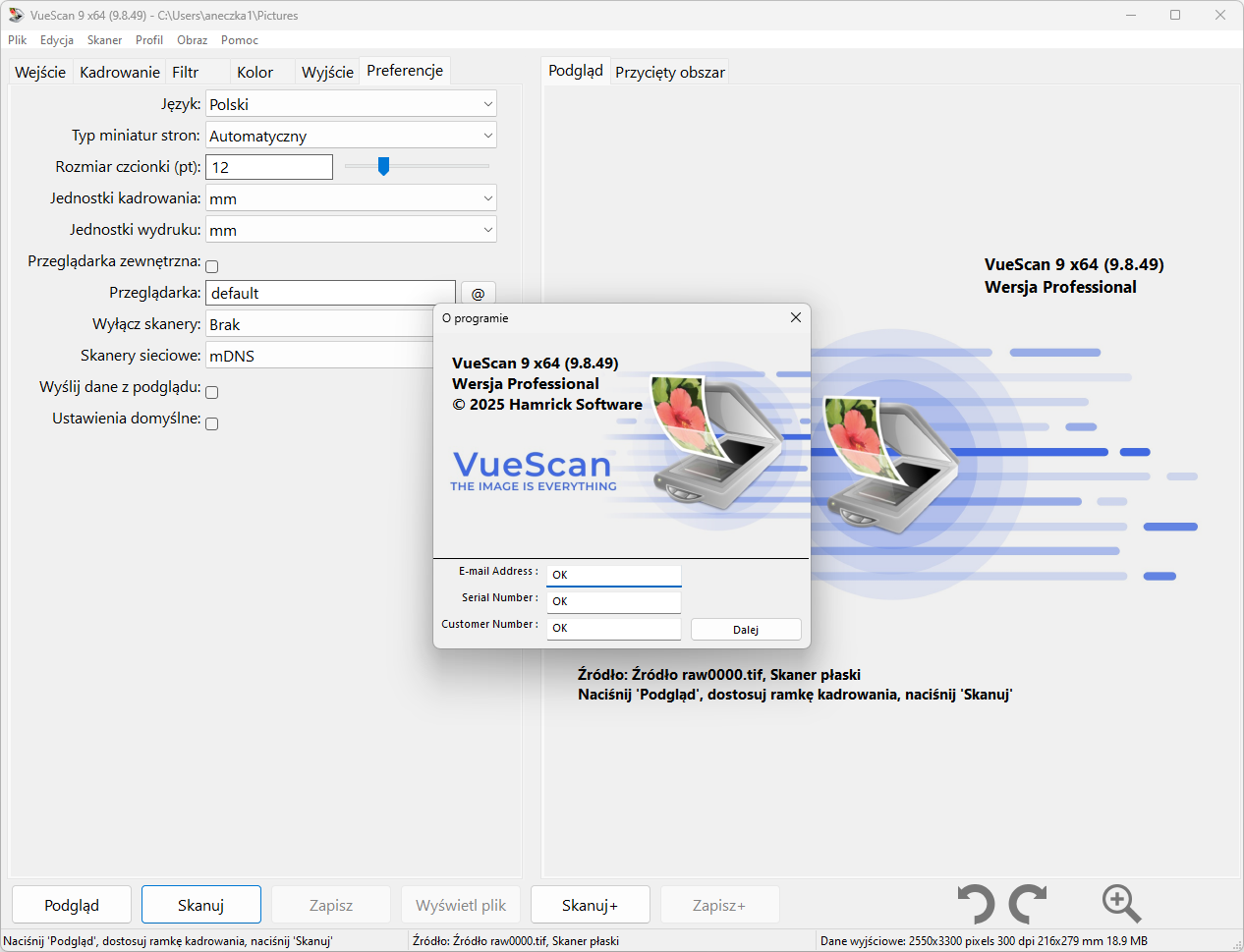The height and width of the screenshot is (952, 1244).
Task: Click the @ button next to Przeglądarka
Action: [479, 293]
